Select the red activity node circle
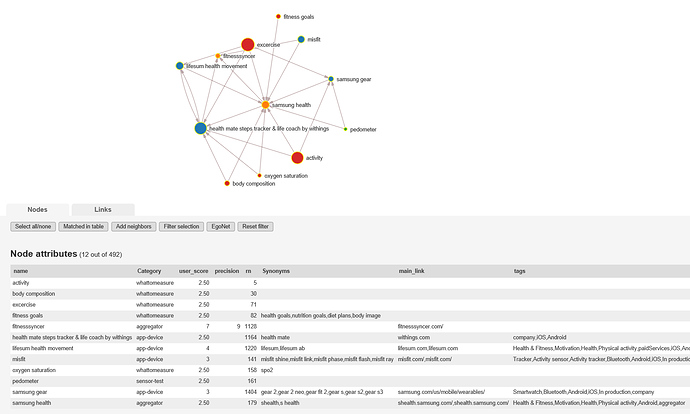This screenshot has width=690, height=414. pyautogui.click(x=297, y=158)
